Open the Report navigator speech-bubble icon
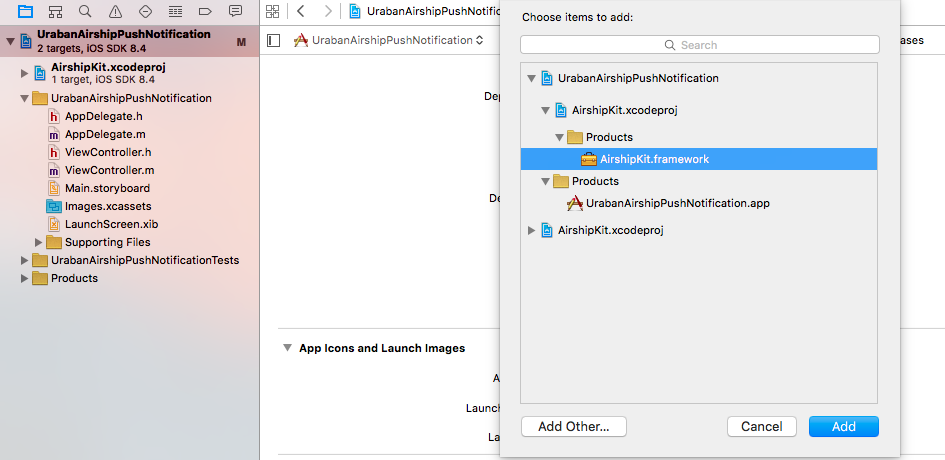The image size is (945, 460). 236,11
